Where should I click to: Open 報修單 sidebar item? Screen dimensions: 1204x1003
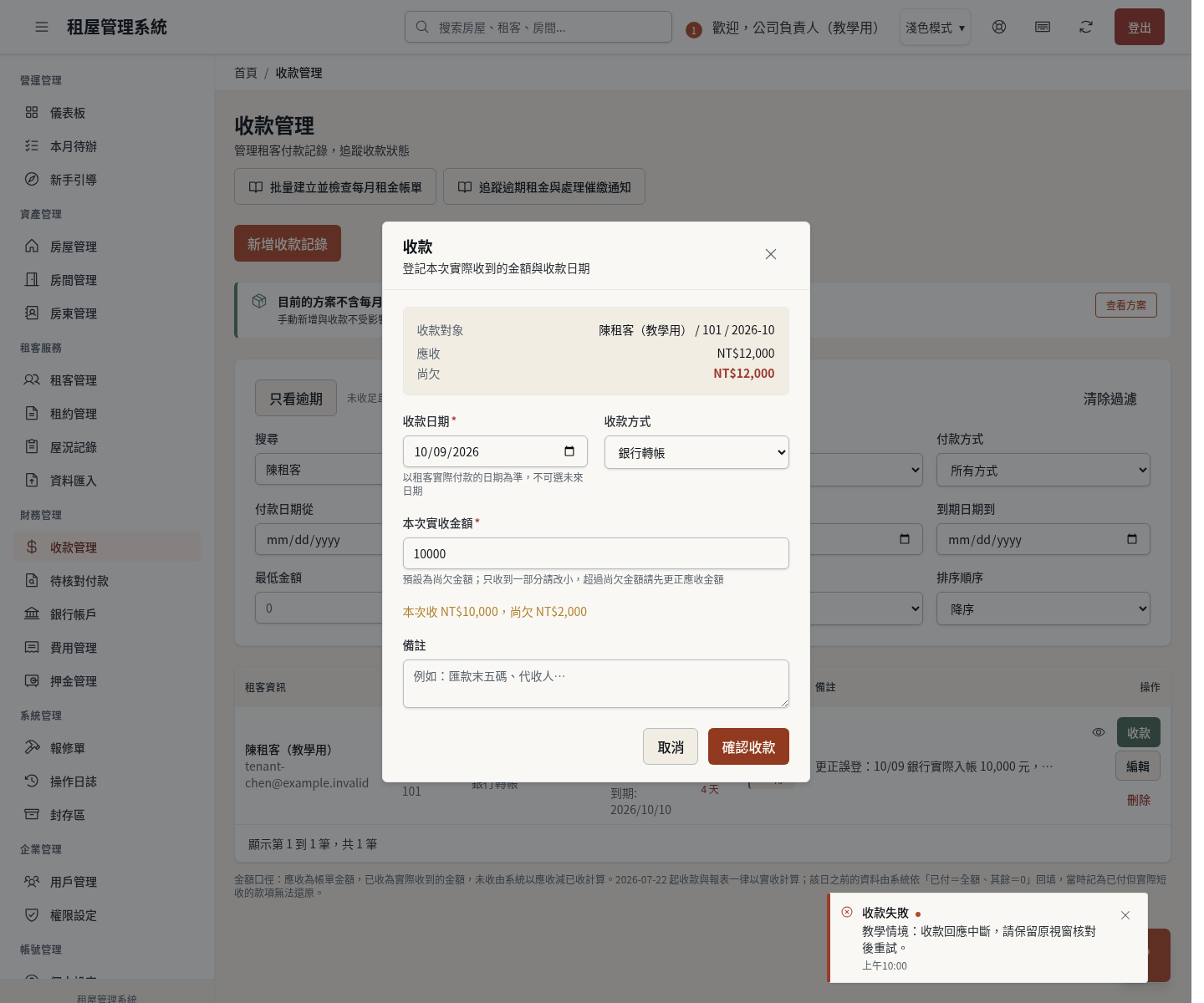point(107,748)
